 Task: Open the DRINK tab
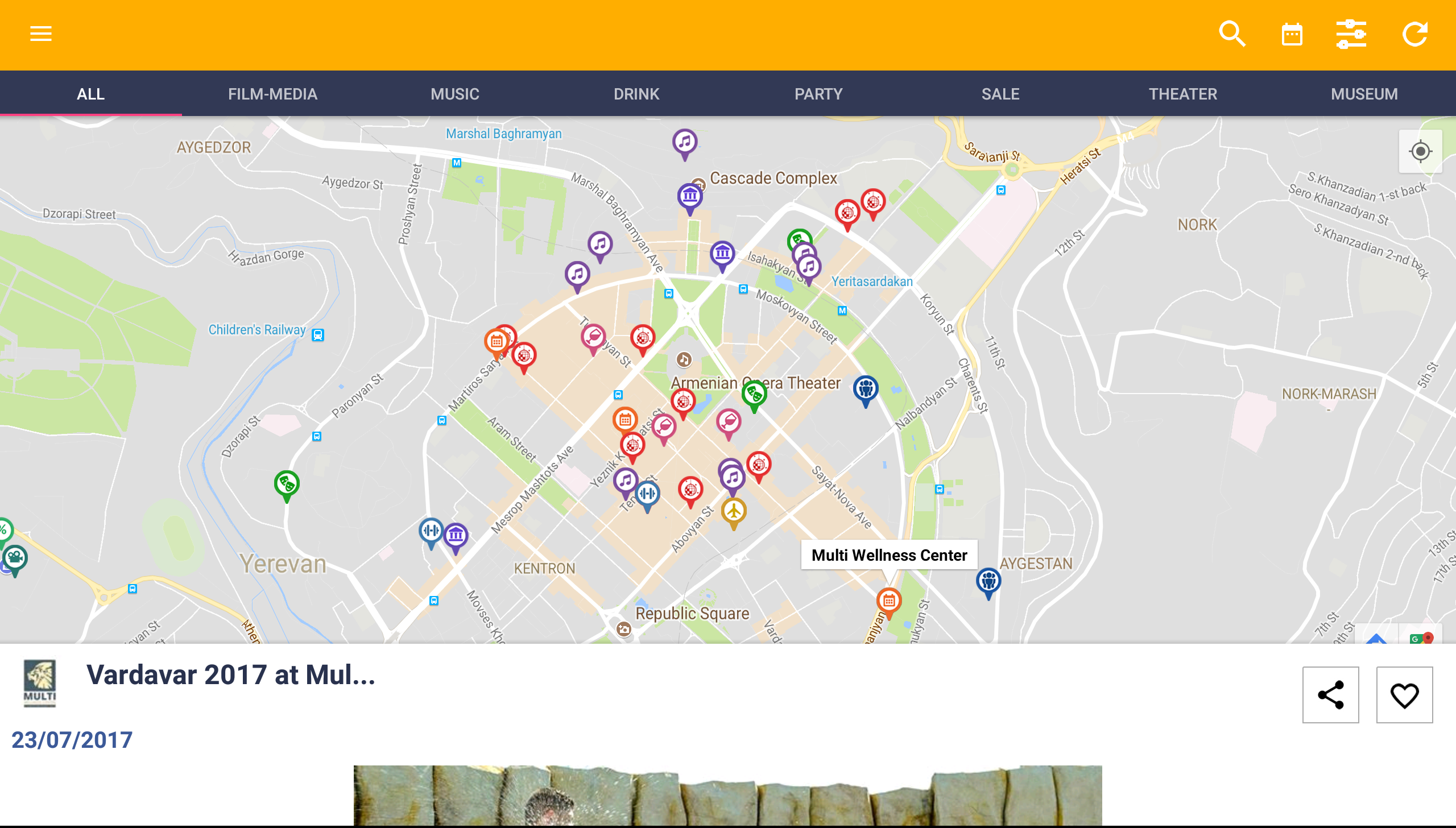[x=636, y=94]
